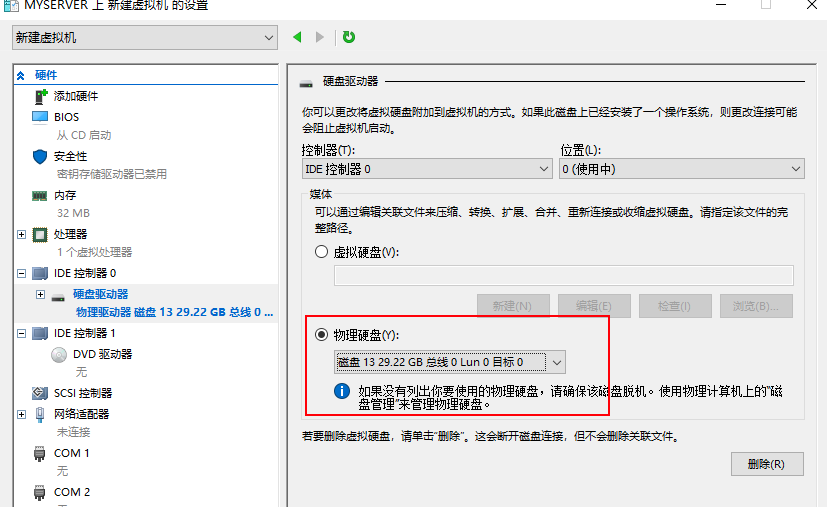The image size is (827, 507).
Task: Click the disabled 检查(I) button
Action: tap(675, 306)
